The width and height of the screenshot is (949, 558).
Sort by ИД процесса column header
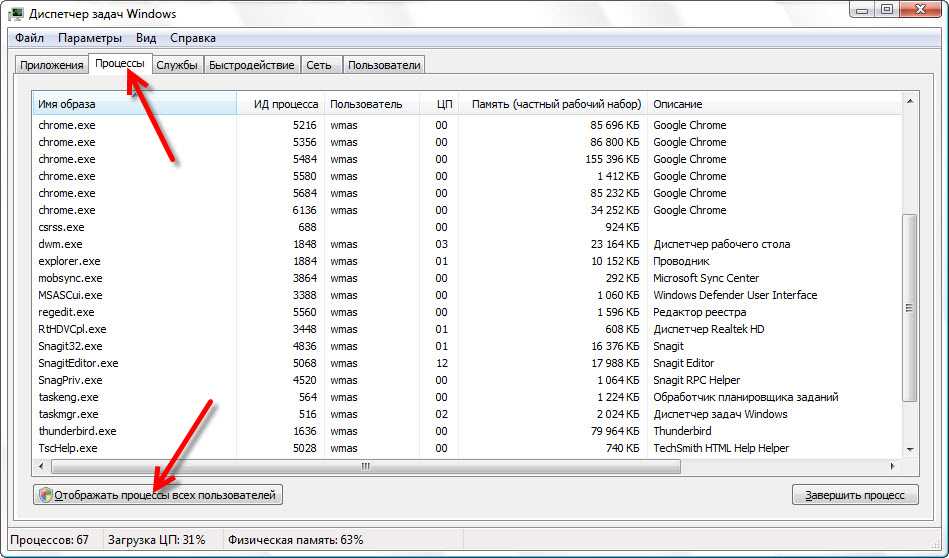(x=281, y=104)
